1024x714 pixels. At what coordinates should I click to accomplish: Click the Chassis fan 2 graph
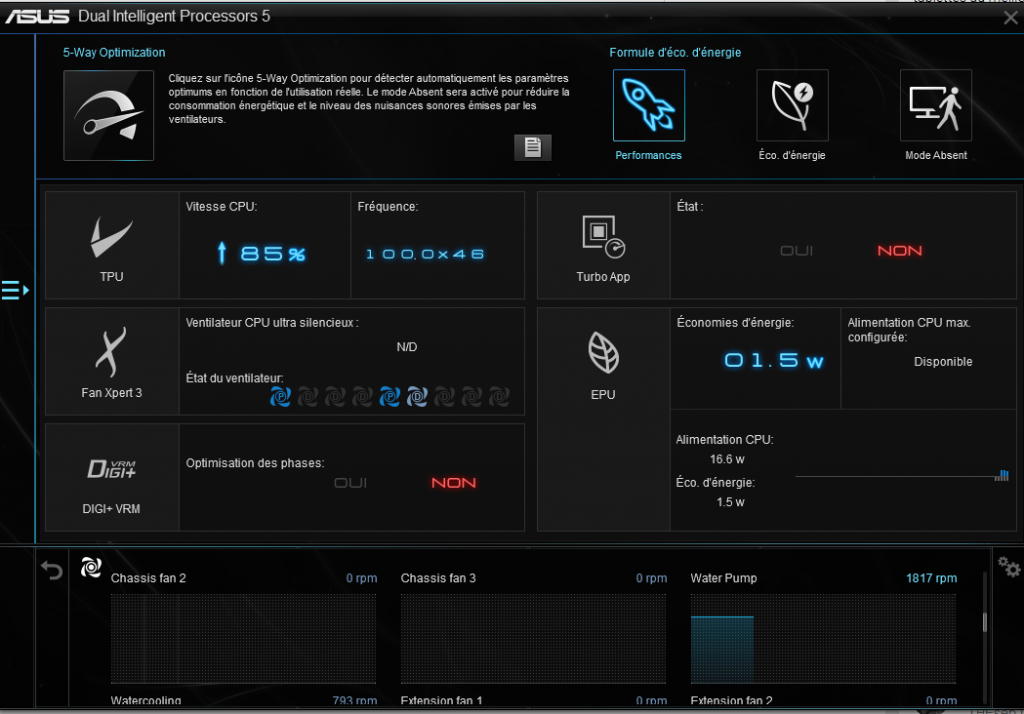coord(244,638)
